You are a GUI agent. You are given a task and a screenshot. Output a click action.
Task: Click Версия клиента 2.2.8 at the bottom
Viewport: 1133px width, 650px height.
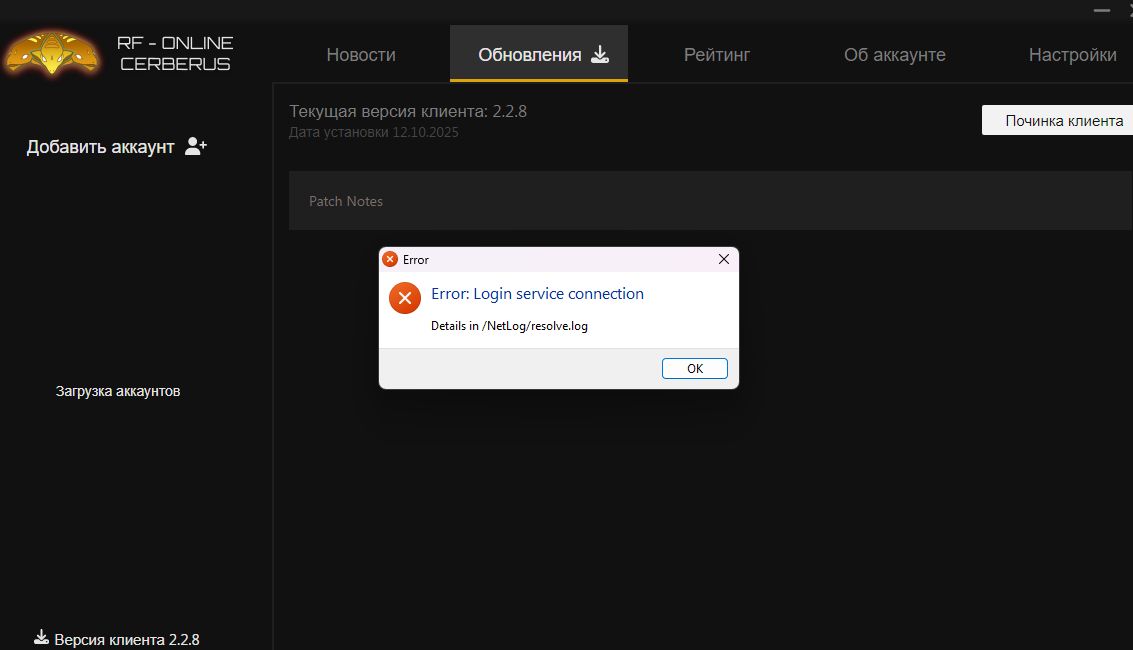(x=127, y=639)
